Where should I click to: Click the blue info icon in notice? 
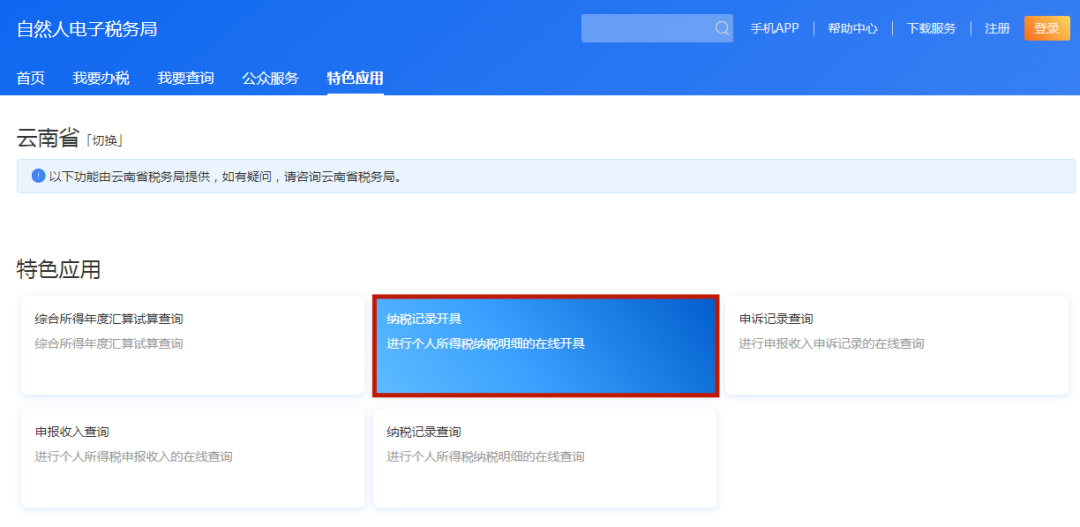pos(38,176)
